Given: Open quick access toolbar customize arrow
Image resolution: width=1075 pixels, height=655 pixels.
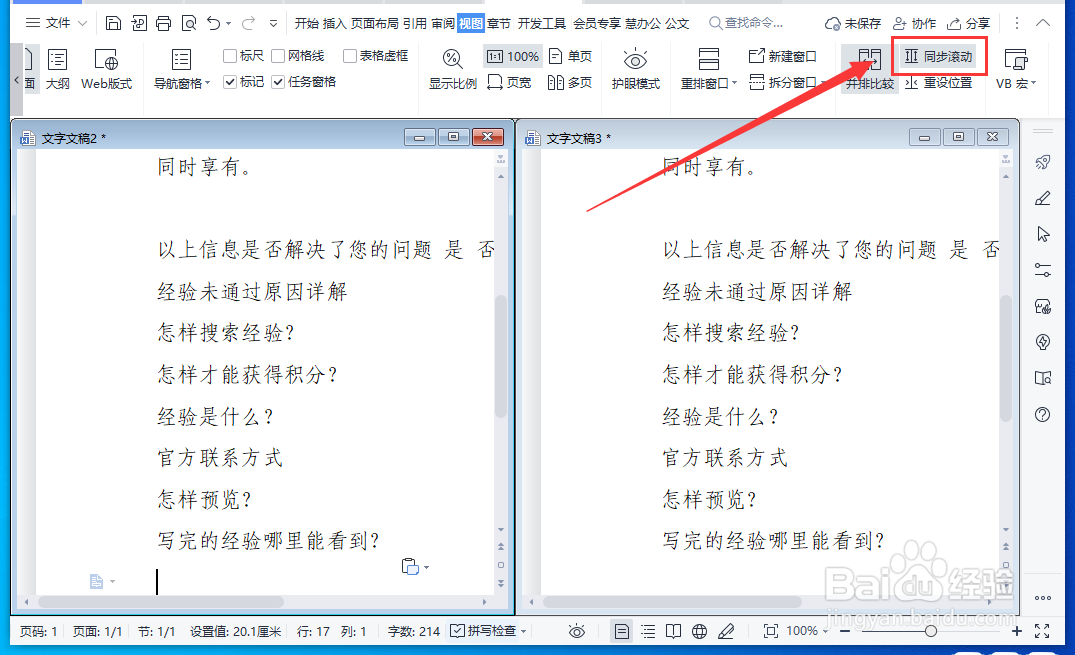Looking at the screenshot, I should click(x=274, y=23).
